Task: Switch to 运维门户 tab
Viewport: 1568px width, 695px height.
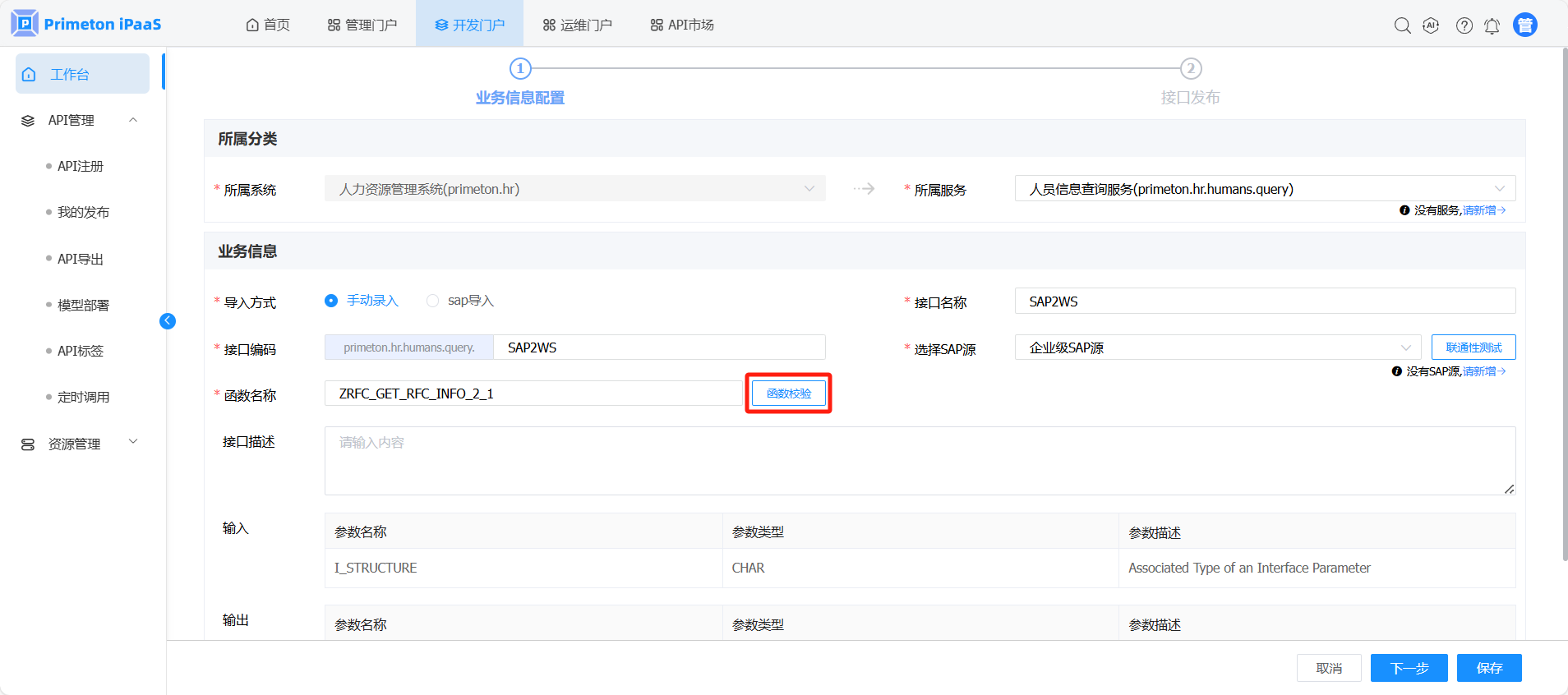Action: click(x=578, y=25)
